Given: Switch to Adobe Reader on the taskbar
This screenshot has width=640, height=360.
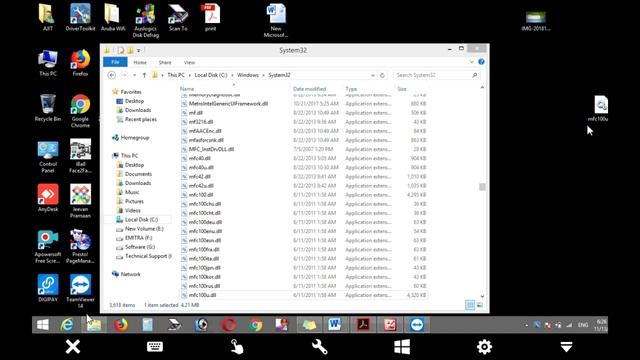Looking at the screenshot, I should pos(363,325).
